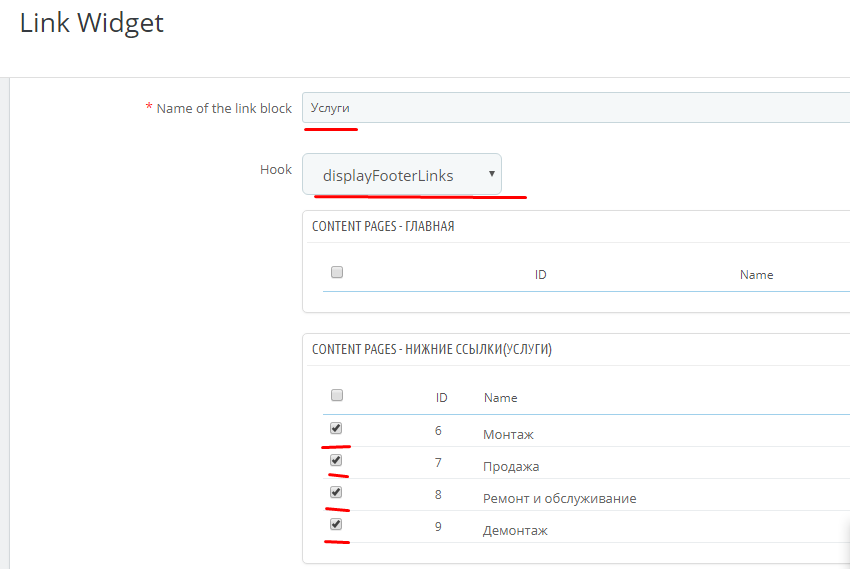850x569 pixels.
Task: Toggle select-all checkbox in Нижние ссылки table
Action: 337,395
